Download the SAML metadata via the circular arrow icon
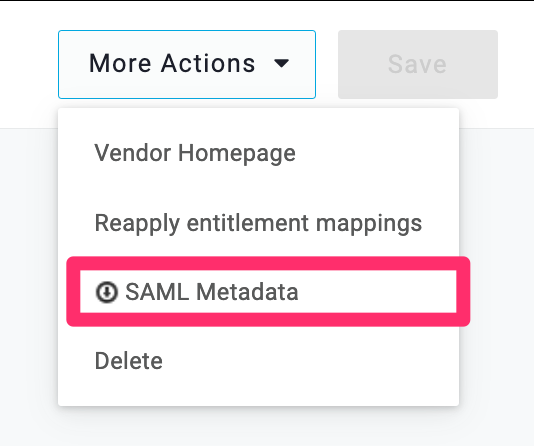 point(107,292)
